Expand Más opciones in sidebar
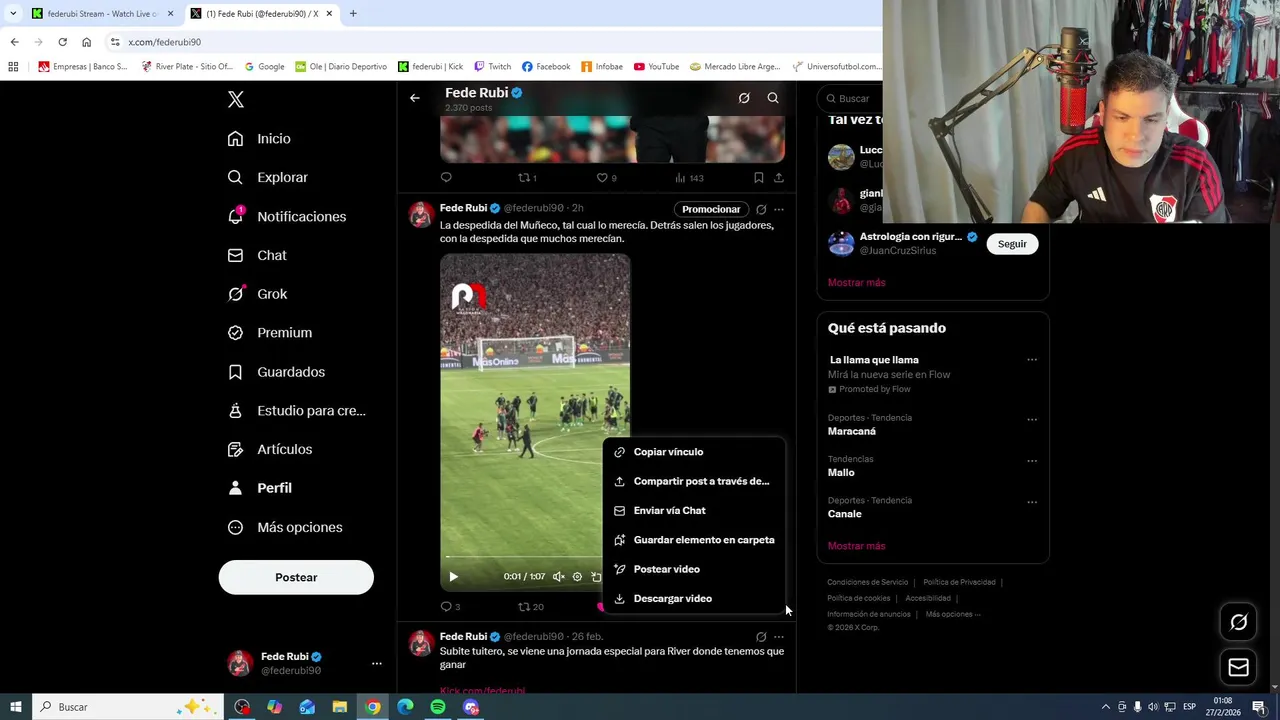The height and width of the screenshot is (720, 1280). 285,527
